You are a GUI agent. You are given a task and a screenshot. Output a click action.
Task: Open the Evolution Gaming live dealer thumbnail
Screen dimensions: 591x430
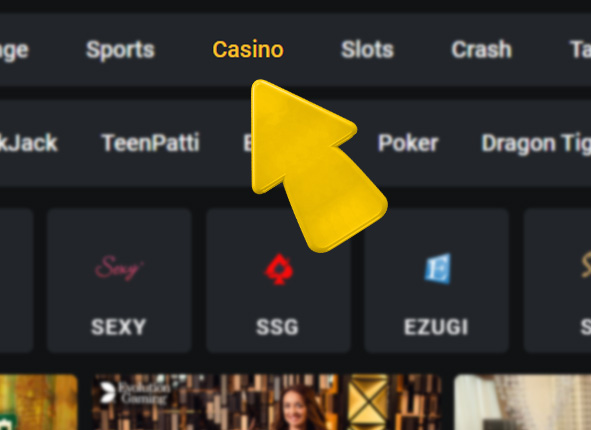click(x=267, y=402)
